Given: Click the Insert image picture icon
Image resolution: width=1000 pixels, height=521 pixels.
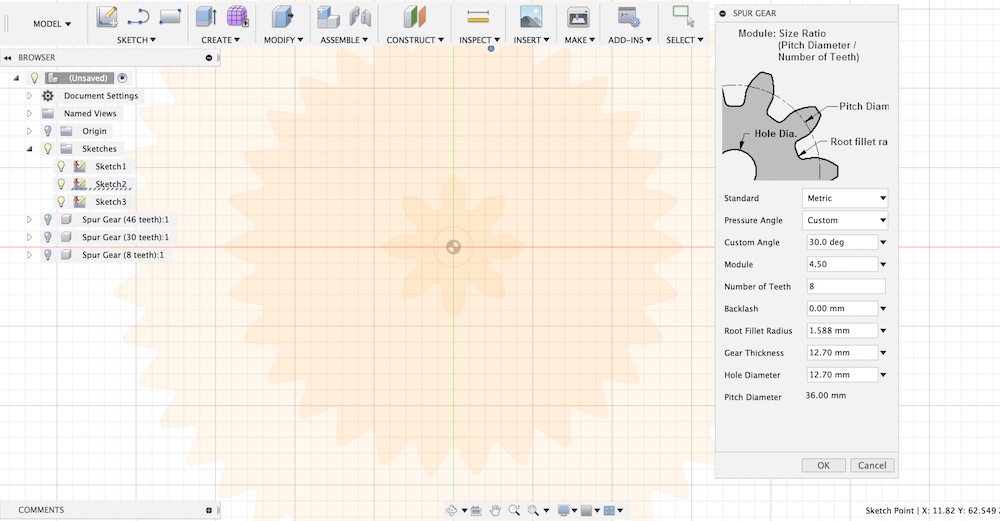Looking at the screenshot, I should click(x=531, y=17).
